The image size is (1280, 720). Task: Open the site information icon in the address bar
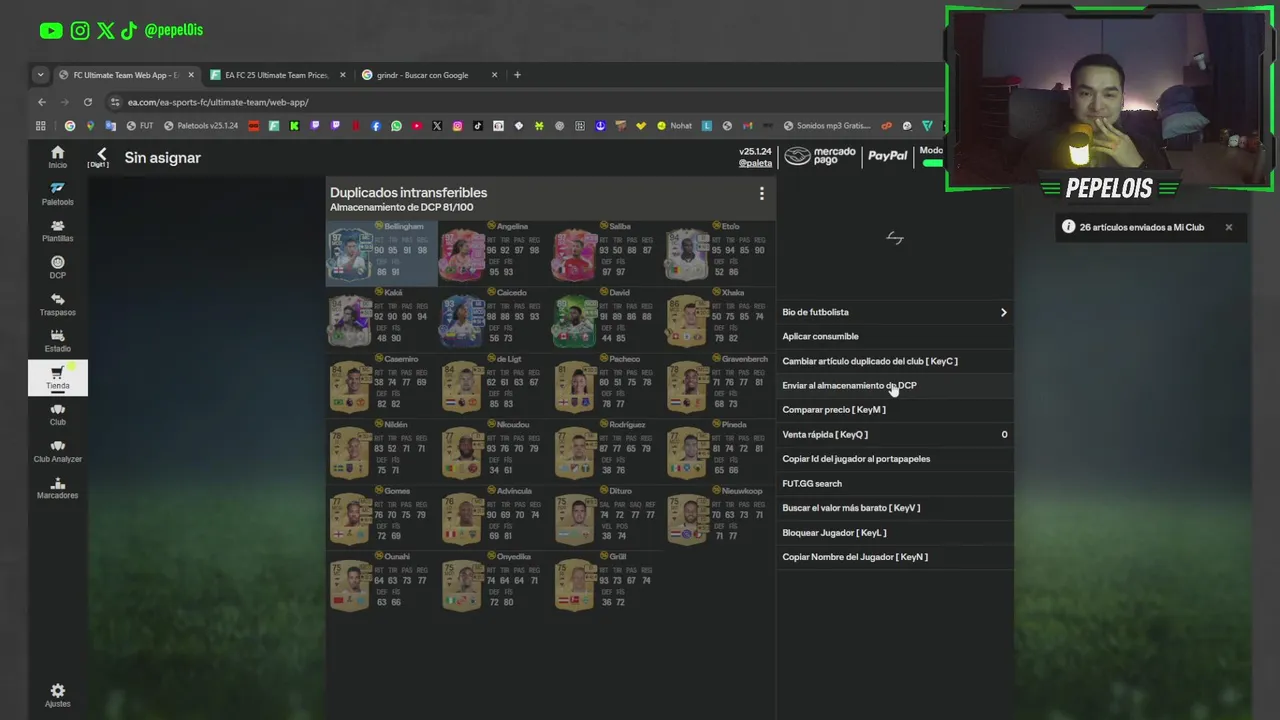(115, 102)
